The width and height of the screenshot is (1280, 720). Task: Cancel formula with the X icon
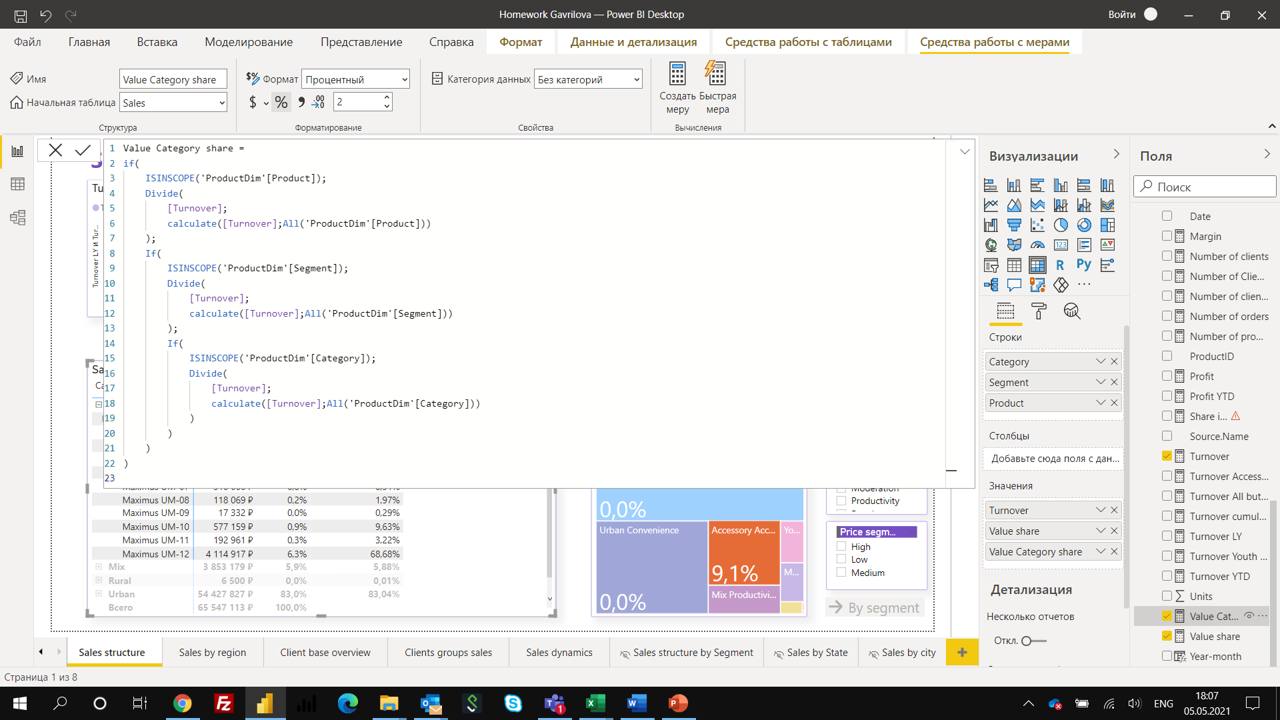pyautogui.click(x=55, y=150)
